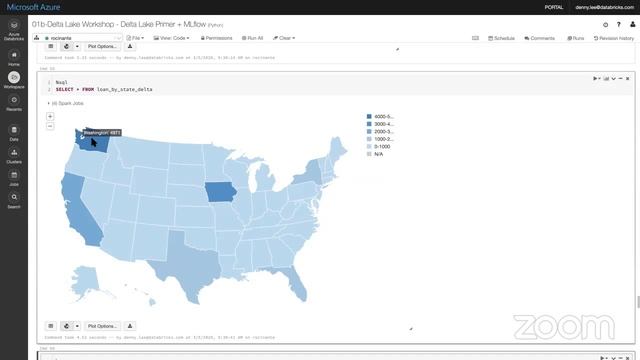Viewport: 640px width, 360px height.
Task: Open Jobs in the sidebar
Action: coord(14,178)
